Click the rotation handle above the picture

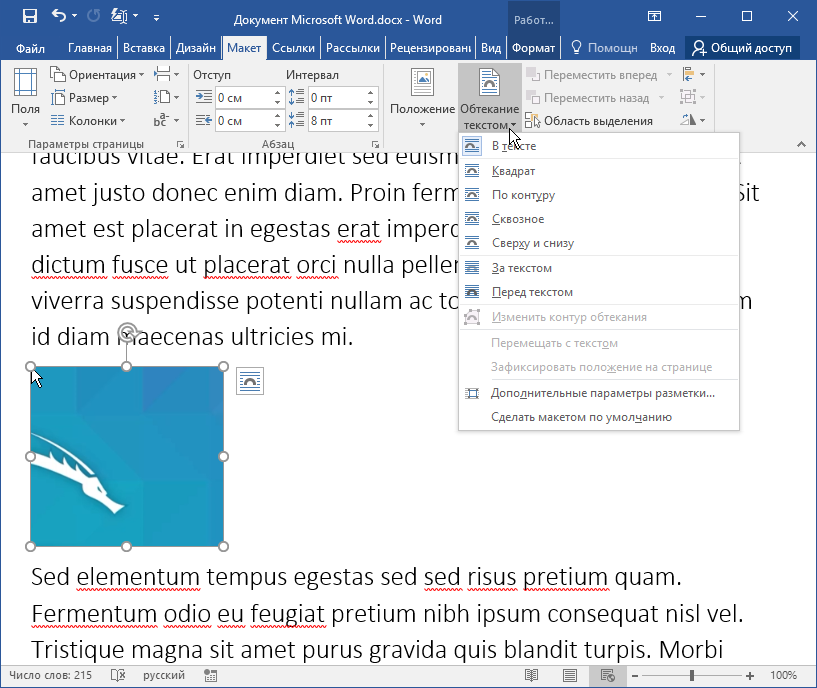127,332
